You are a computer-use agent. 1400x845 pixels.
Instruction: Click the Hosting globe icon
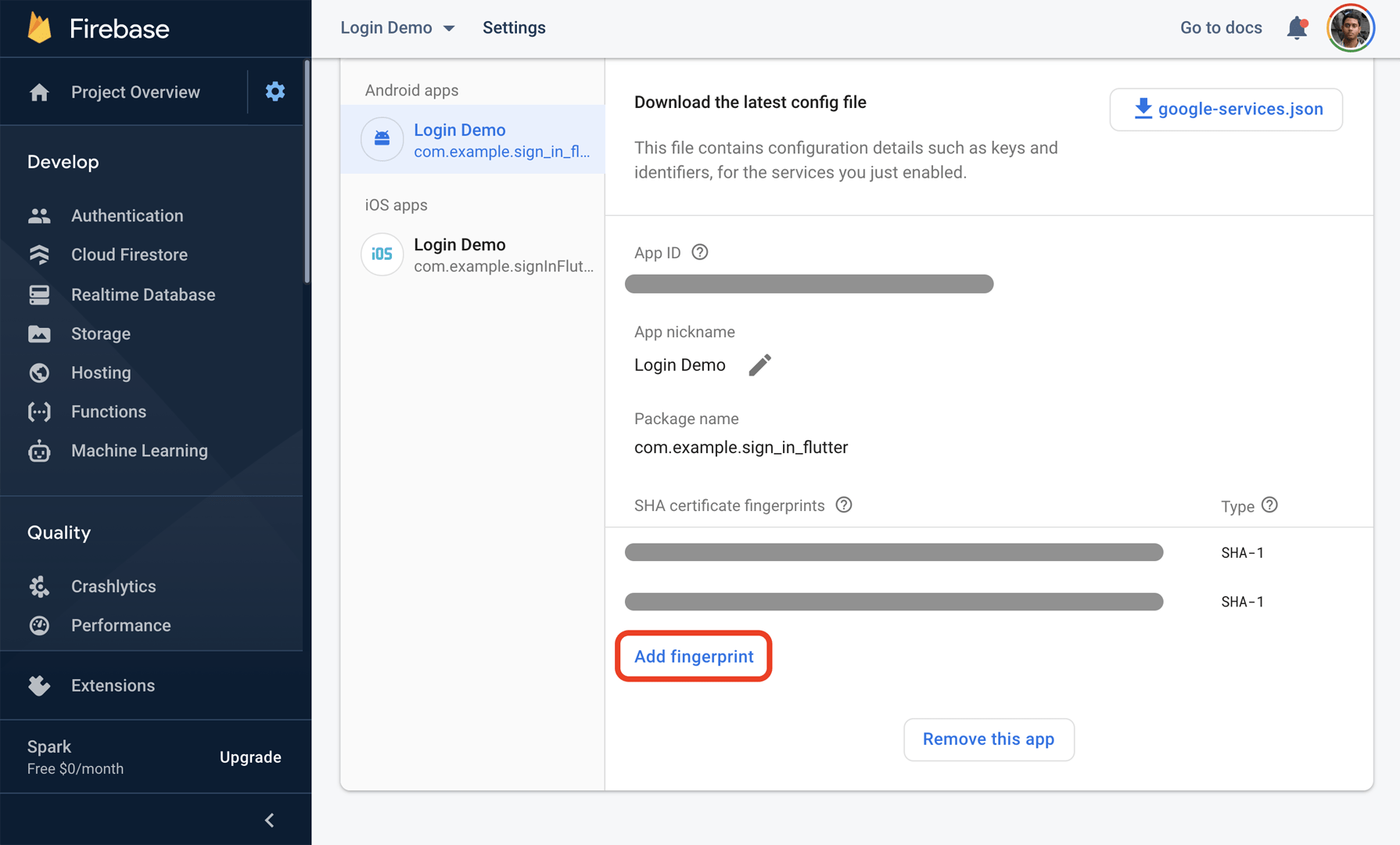[39, 373]
